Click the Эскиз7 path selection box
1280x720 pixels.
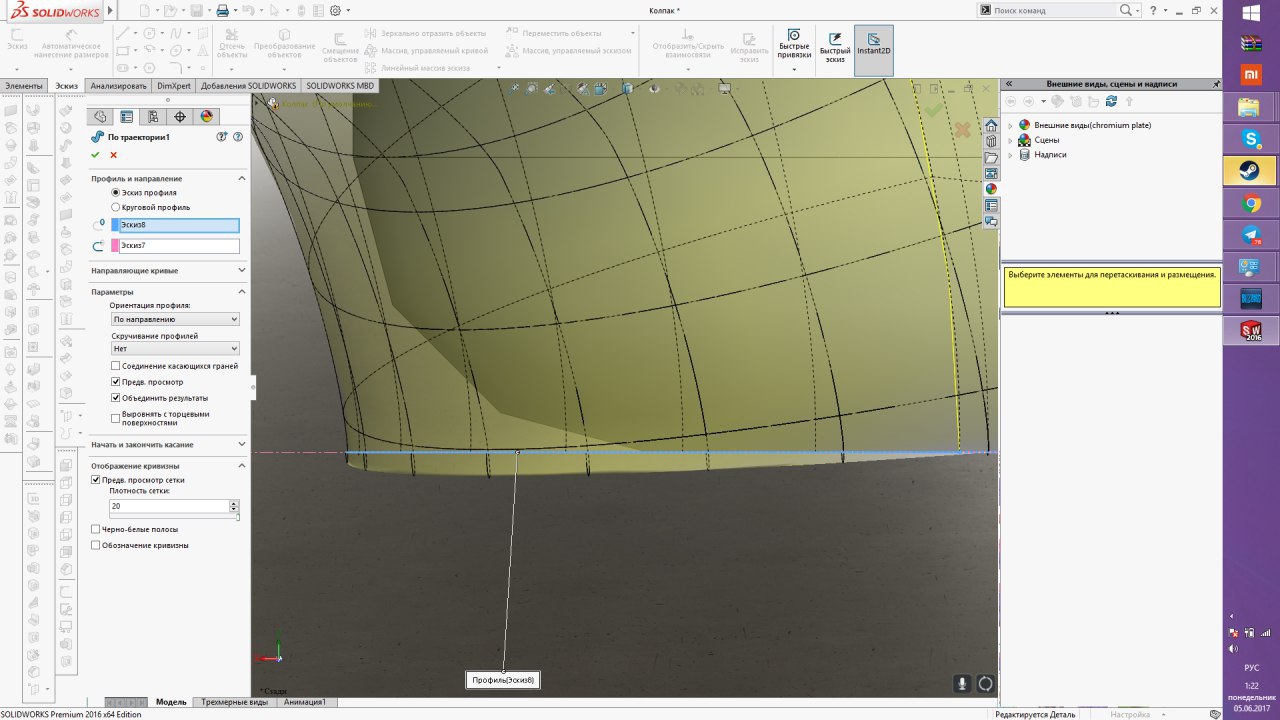179,245
